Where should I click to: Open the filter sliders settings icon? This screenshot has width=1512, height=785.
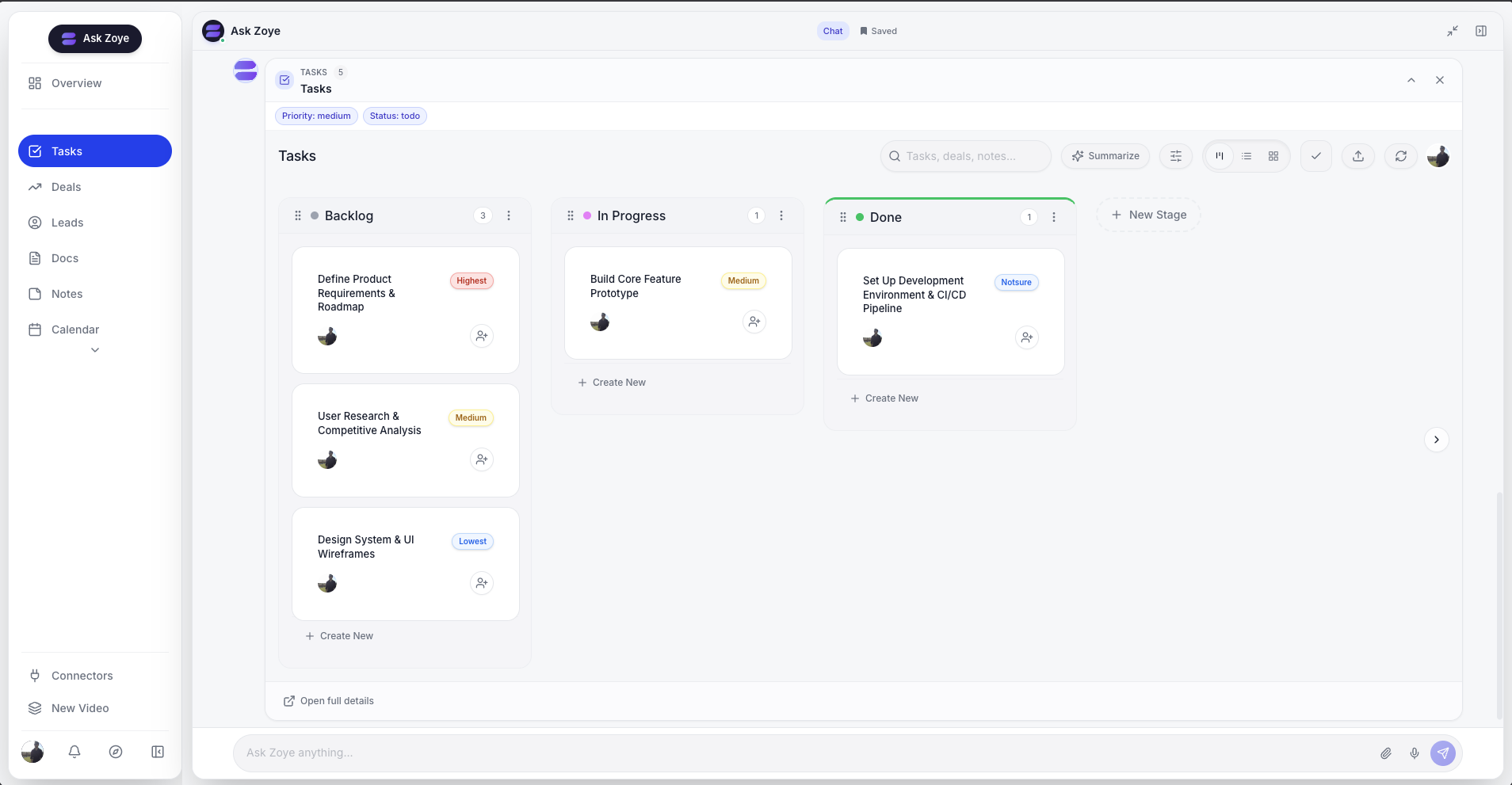tap(1176, 156)
